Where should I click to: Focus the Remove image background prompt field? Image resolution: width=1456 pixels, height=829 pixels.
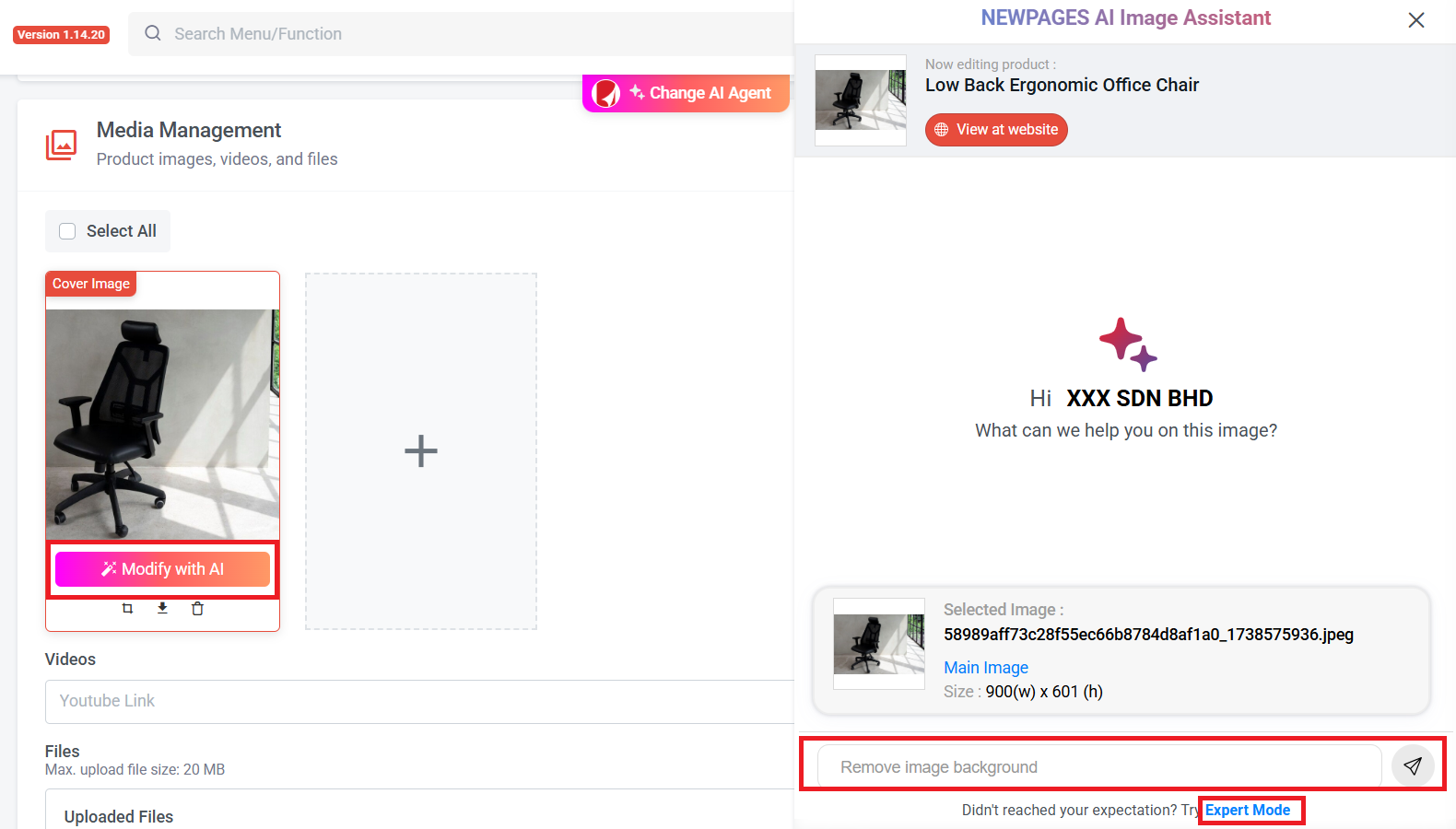(1098, 767)
